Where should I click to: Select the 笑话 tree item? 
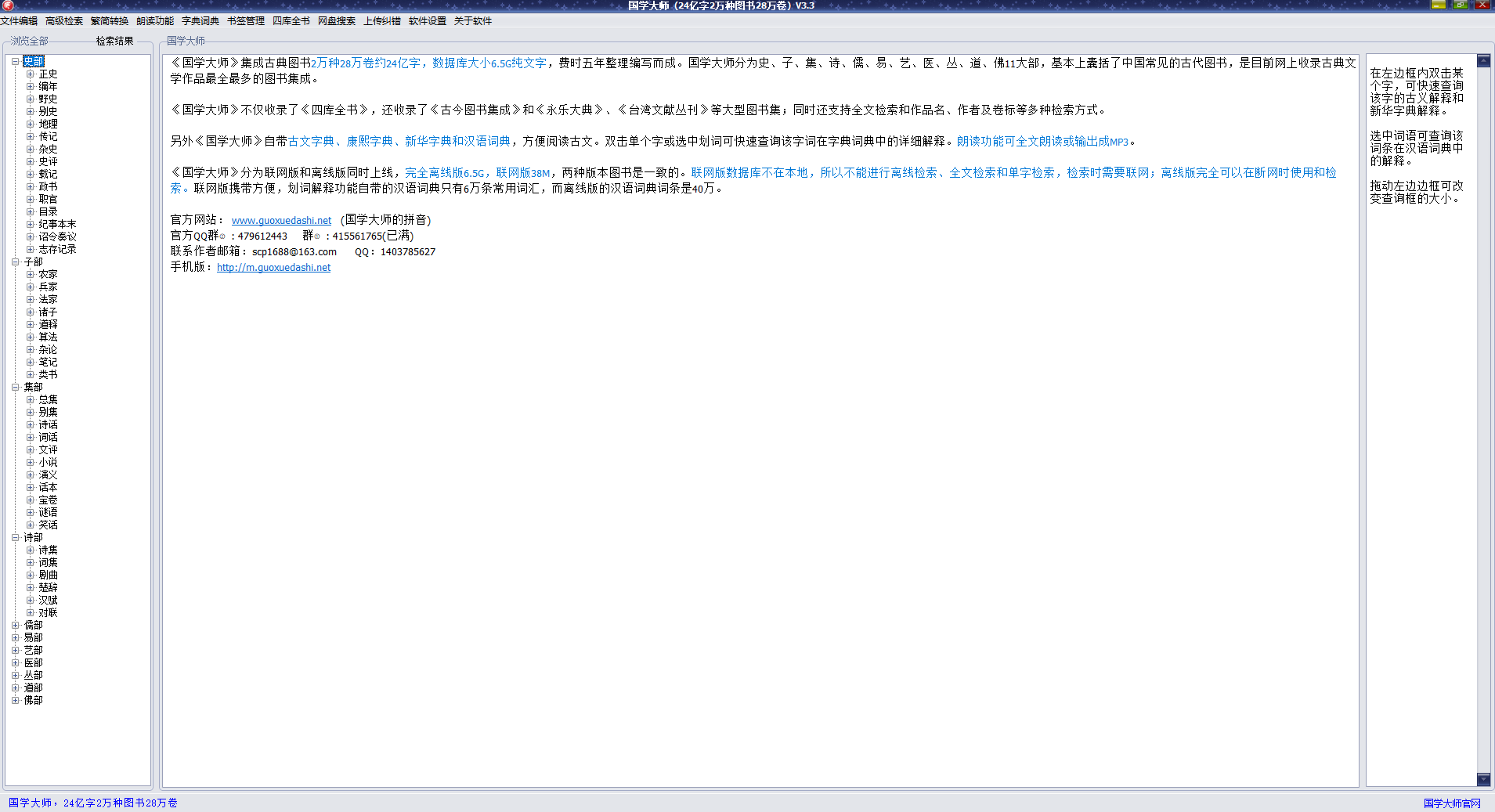[x=48, y=525]
